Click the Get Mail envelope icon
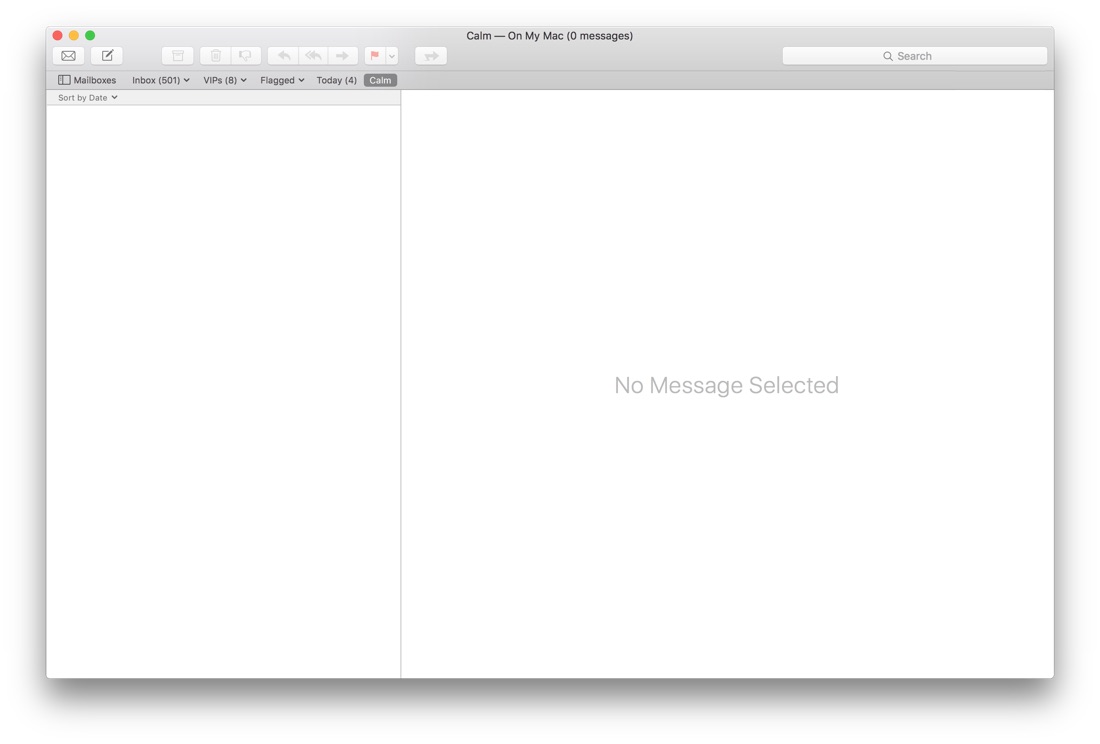The width and height of the screenshot is (1100, 744). (69, 55)
